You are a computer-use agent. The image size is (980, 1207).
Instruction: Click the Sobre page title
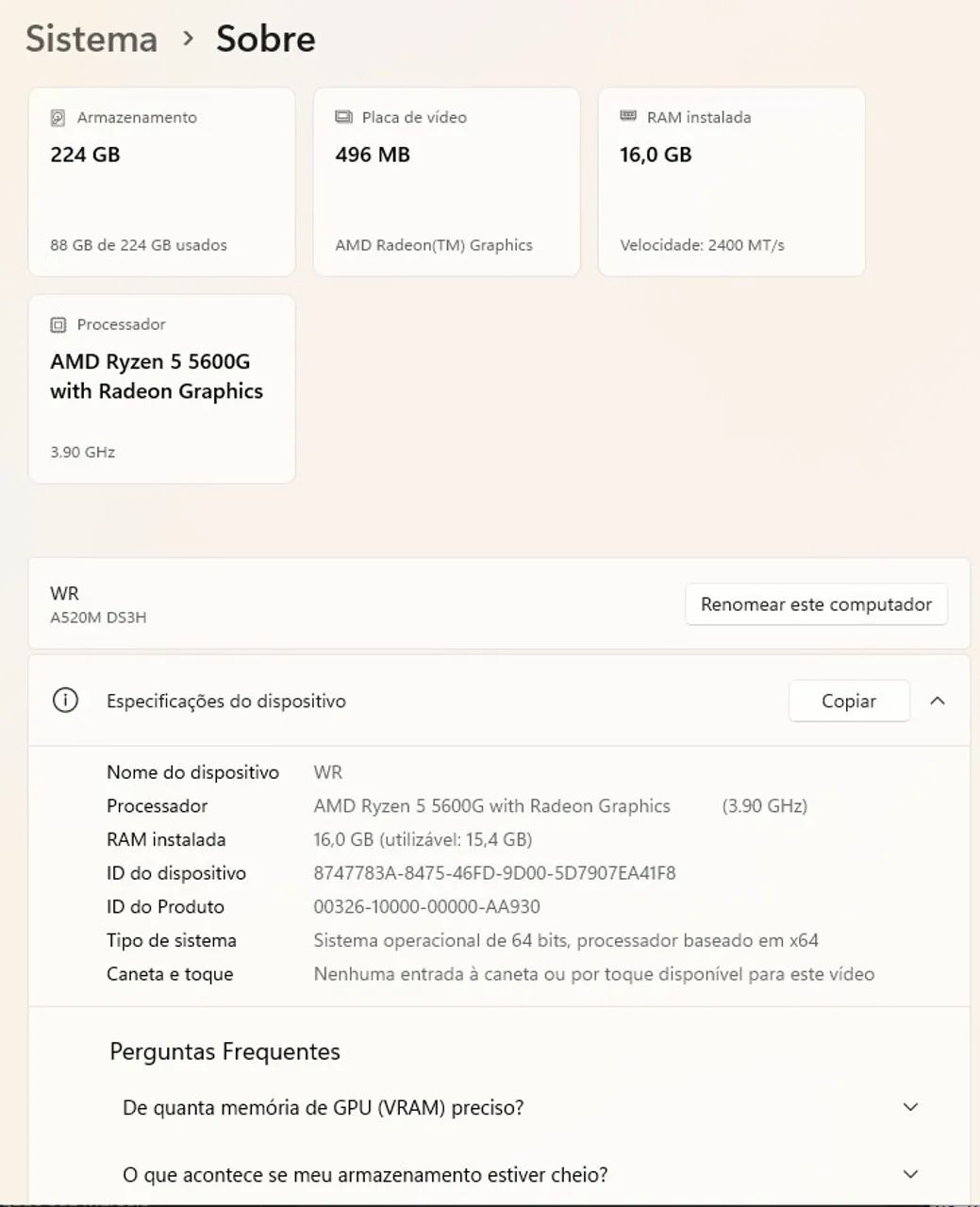tap(266, 39)
